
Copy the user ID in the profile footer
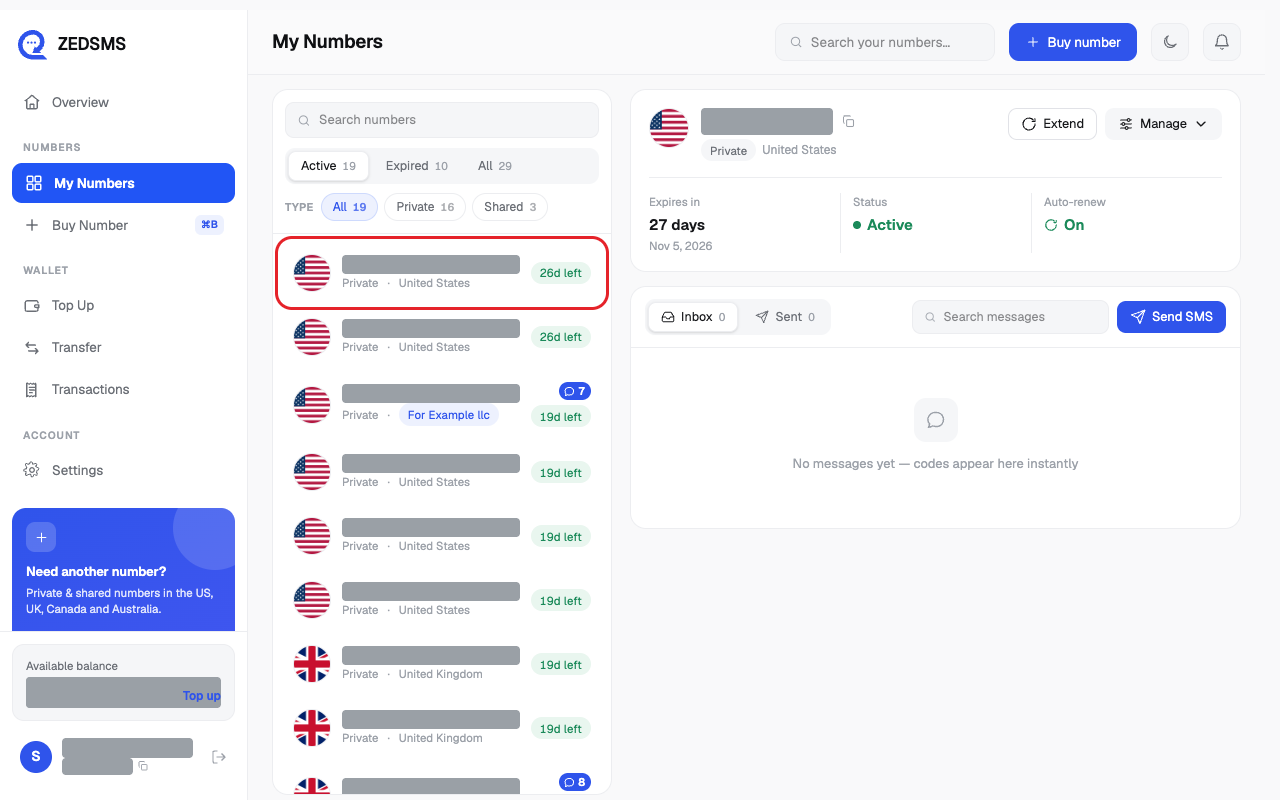coord(143,766)
